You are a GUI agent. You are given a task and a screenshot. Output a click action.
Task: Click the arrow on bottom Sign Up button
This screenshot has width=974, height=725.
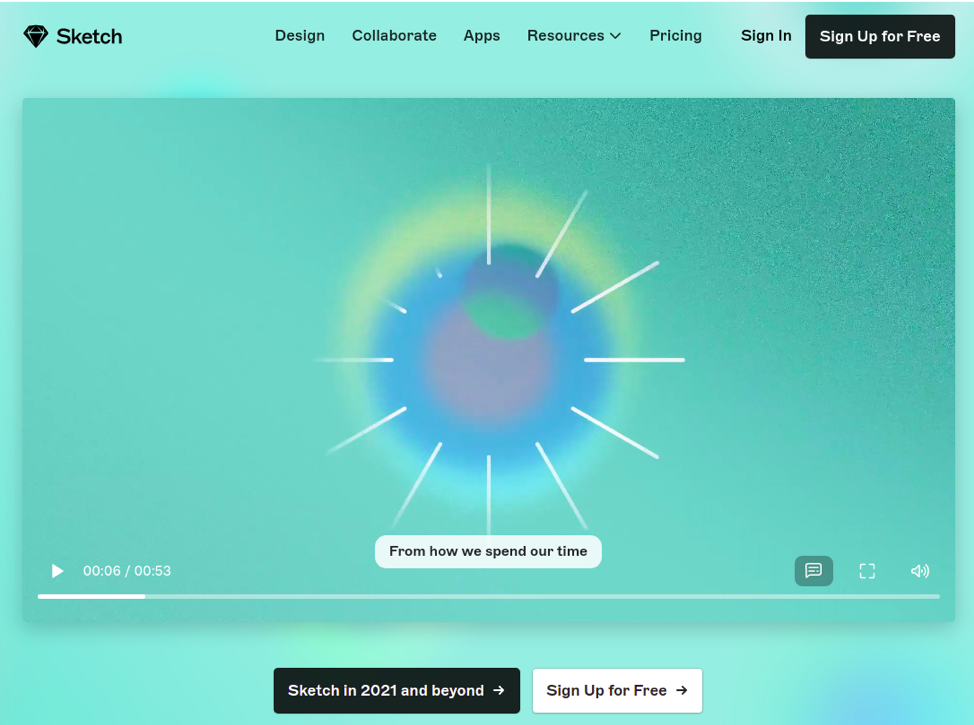[682, 691]
